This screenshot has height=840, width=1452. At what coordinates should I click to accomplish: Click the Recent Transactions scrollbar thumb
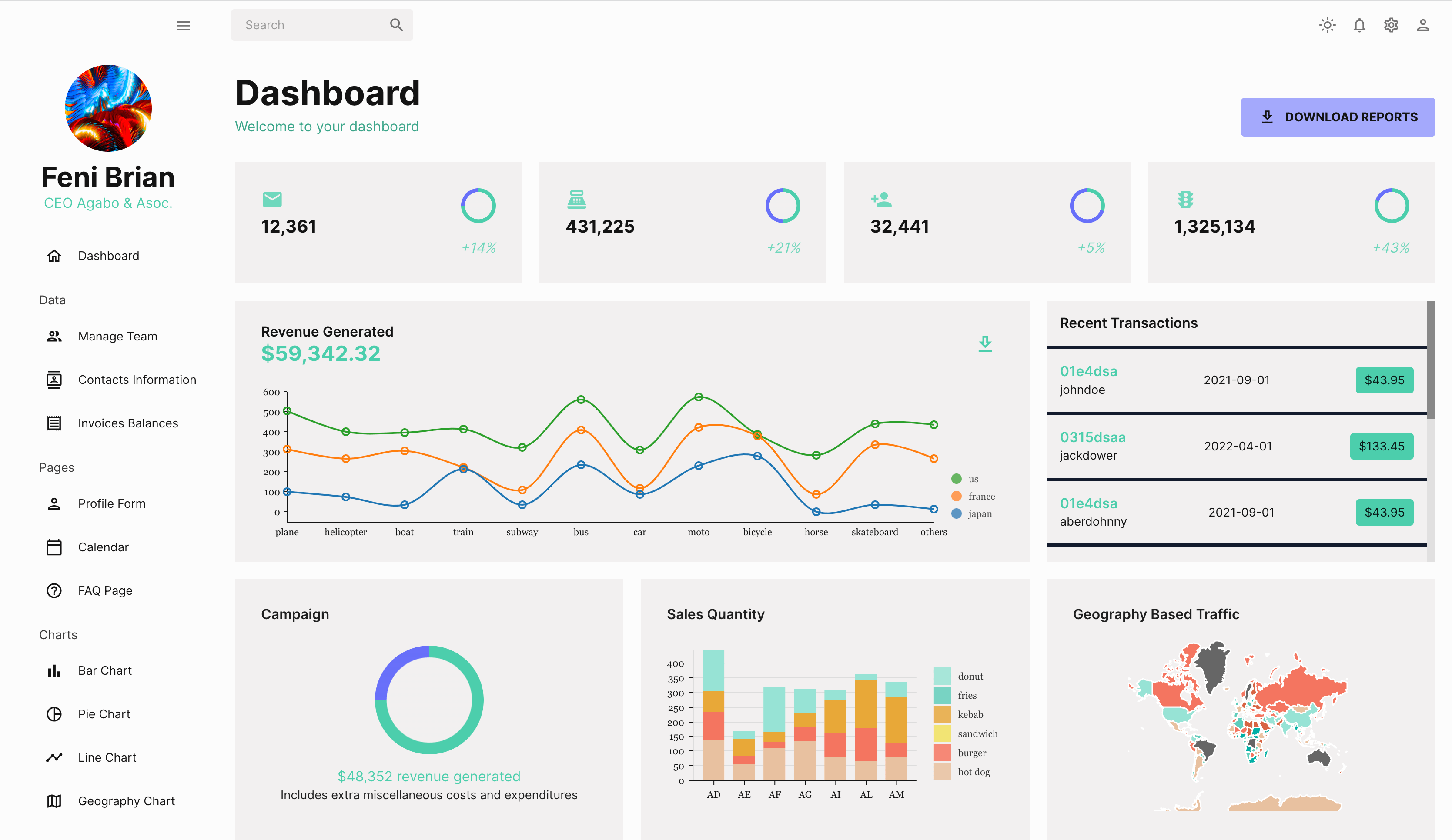1431,360
